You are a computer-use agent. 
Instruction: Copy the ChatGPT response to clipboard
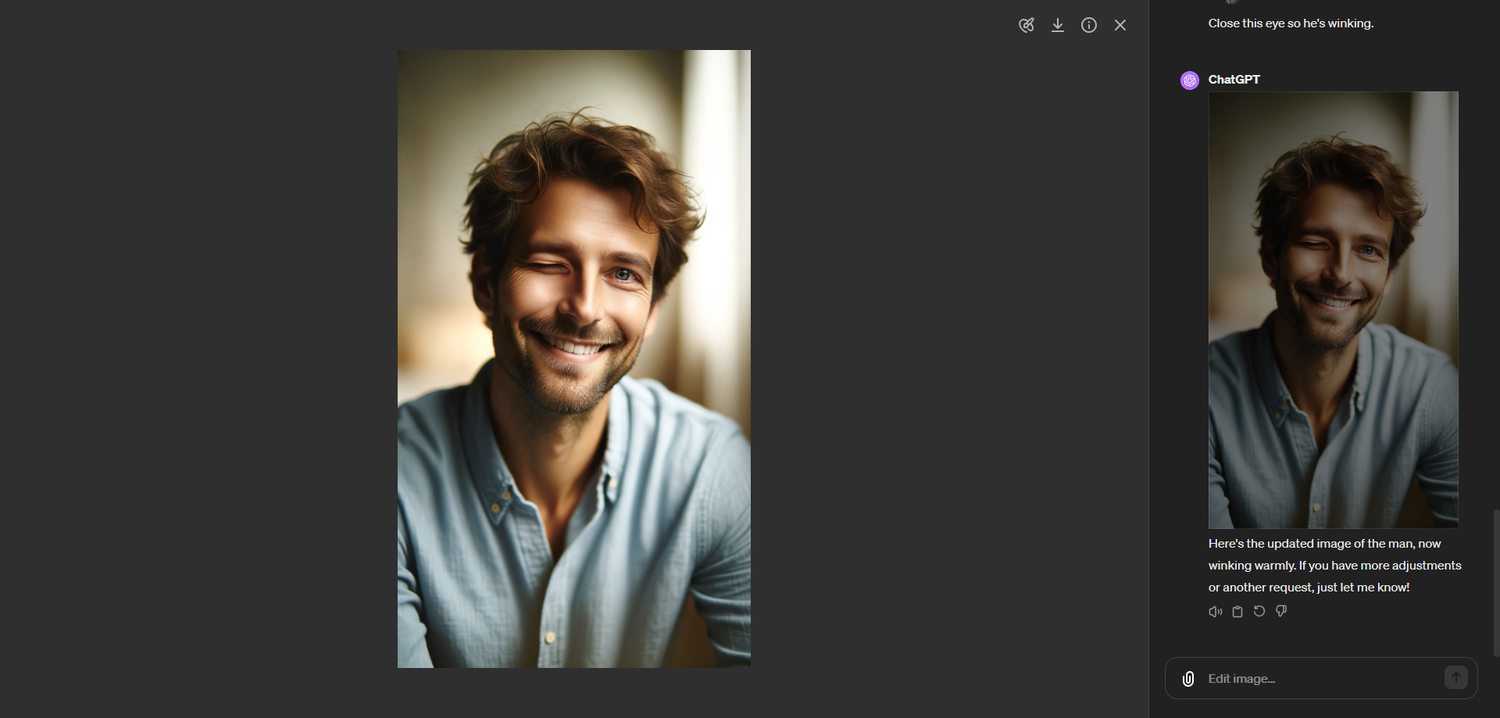1237,611
